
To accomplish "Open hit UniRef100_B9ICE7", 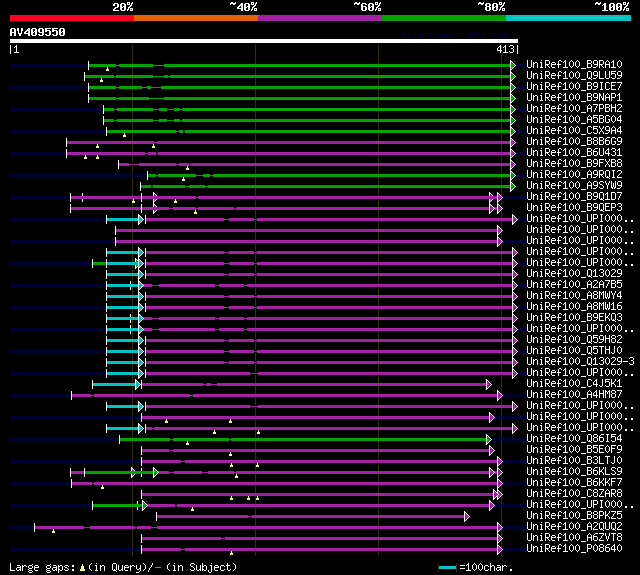I will (574, 87).
